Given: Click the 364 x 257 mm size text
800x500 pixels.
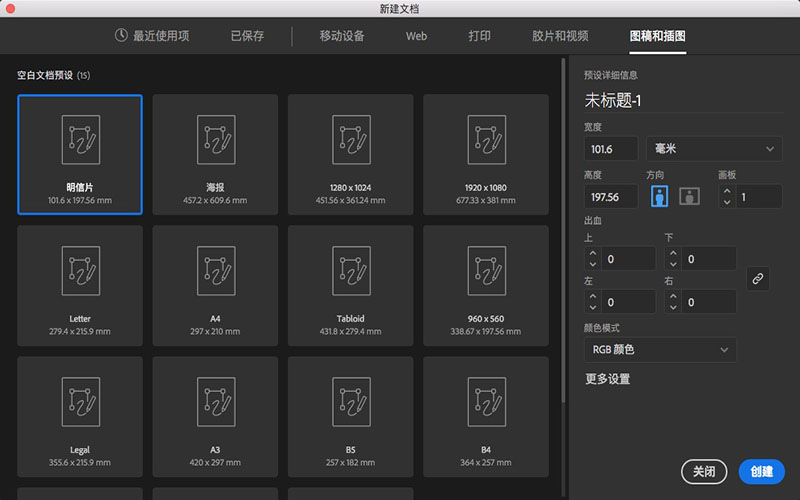Looking at the screenshot, I should point(486,463).
